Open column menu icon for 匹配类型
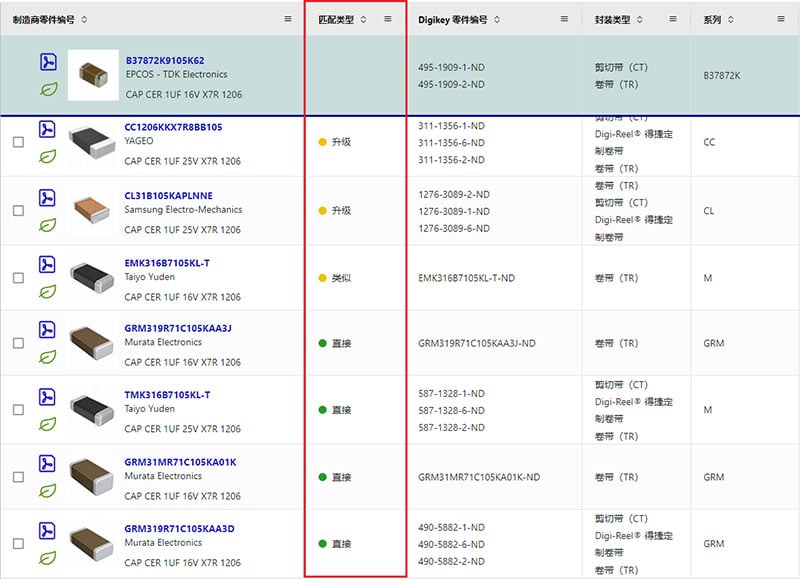The height and width of the screenshot is (579, 800). (388, 19)
